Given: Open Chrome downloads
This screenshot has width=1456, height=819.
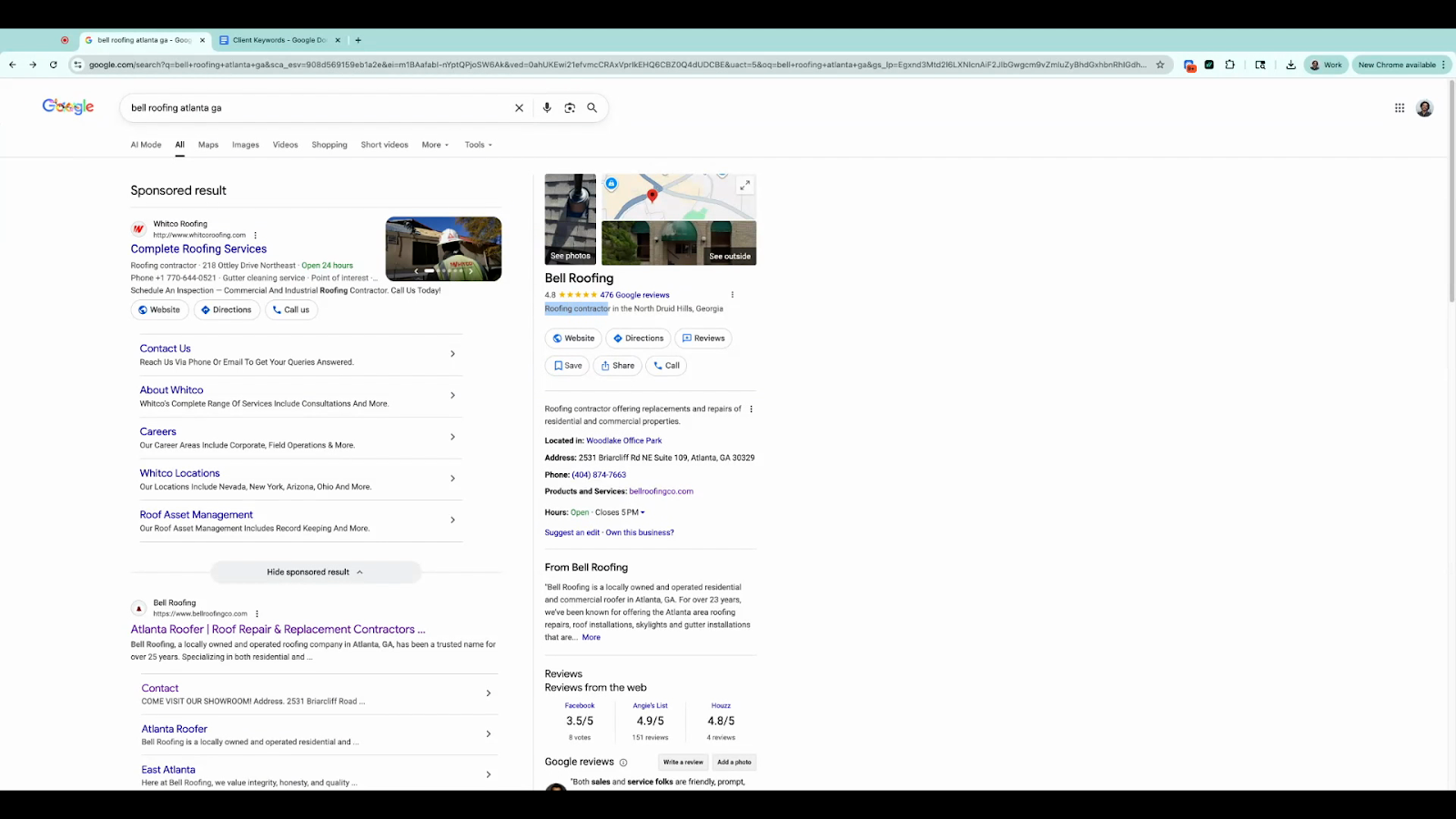Looking at the screenshot, I should pos(1290,65).
